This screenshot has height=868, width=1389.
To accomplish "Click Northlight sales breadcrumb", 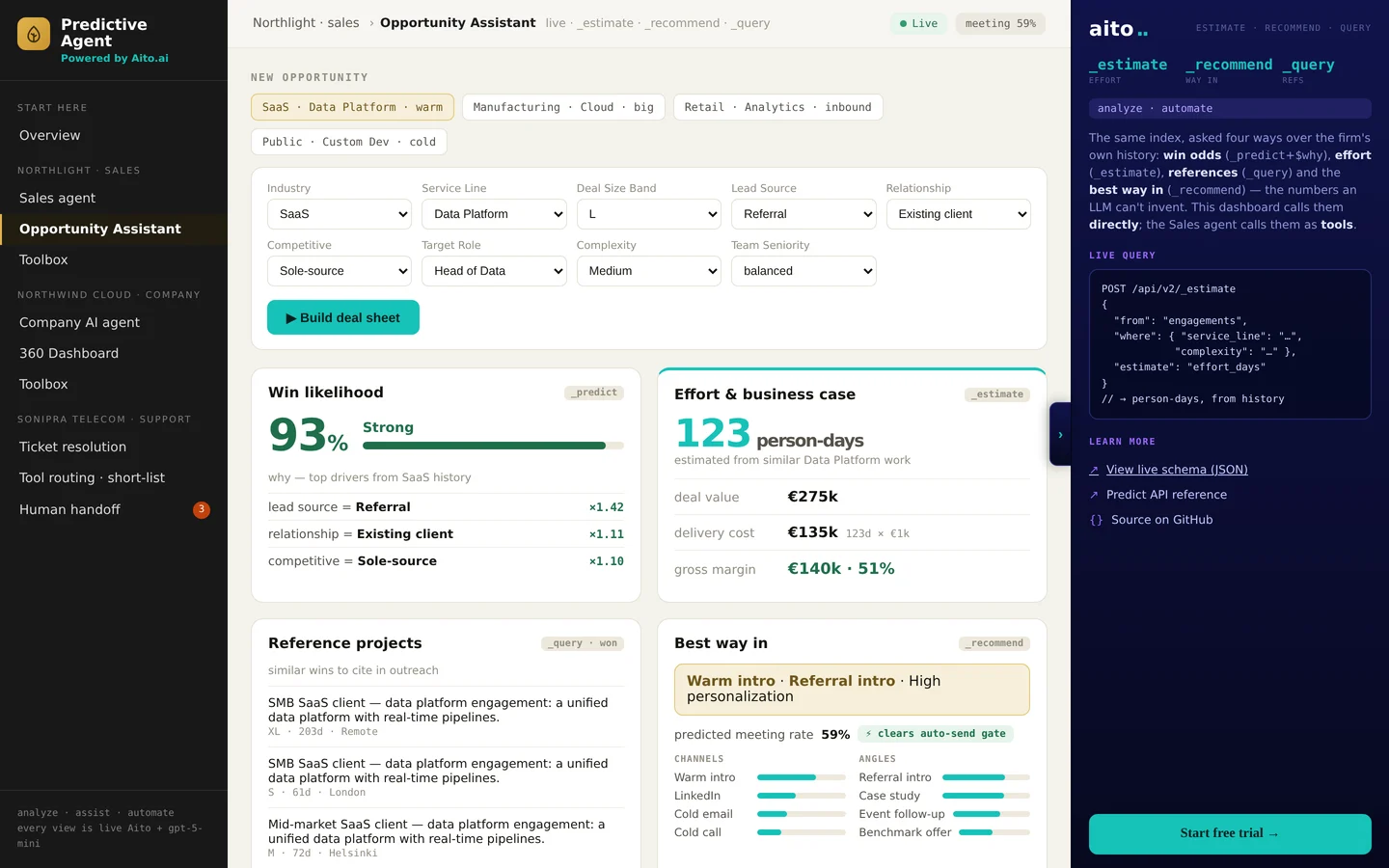I will click(306, 23).
